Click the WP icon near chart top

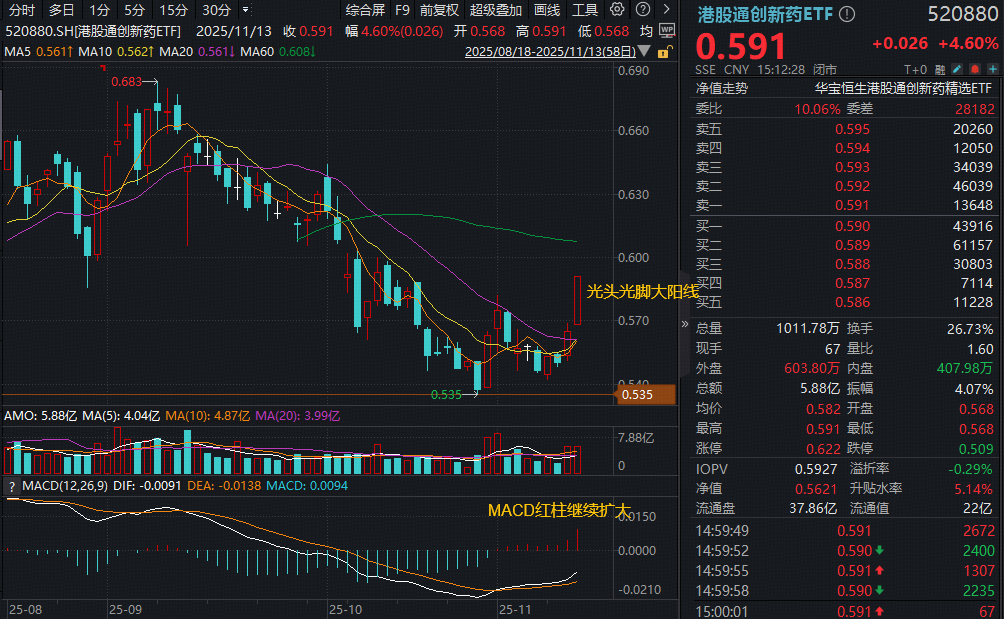(668, 30)
